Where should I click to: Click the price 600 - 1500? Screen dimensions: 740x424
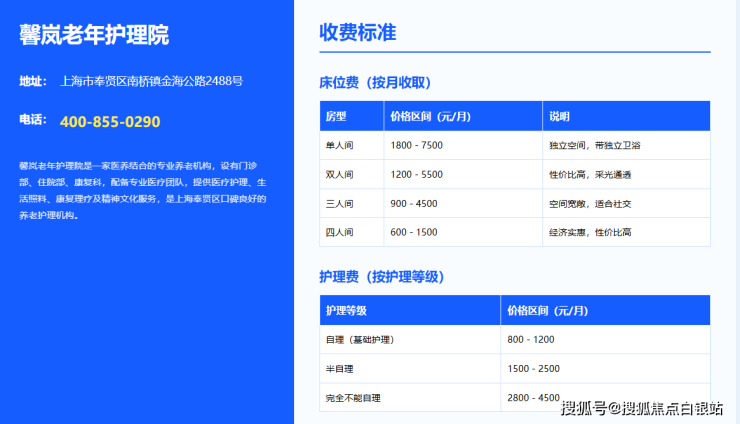click(x=414, y=232)
